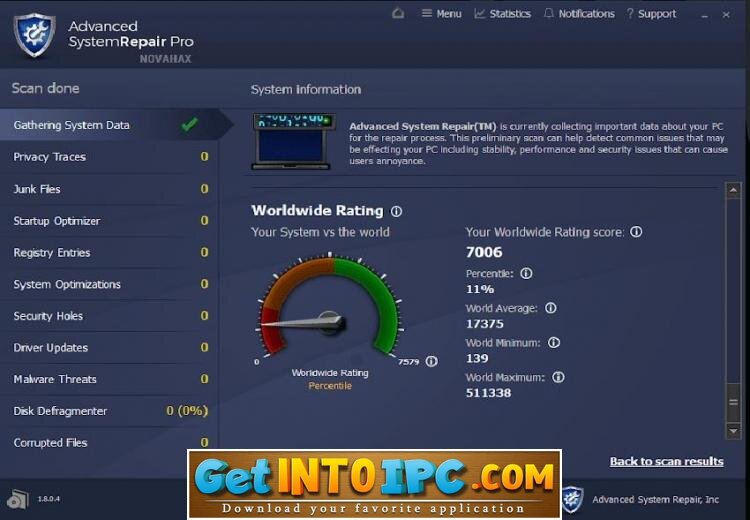Select Junk Files in the scan list
This screenshot has width=750, height=520.
coord(109,189)
